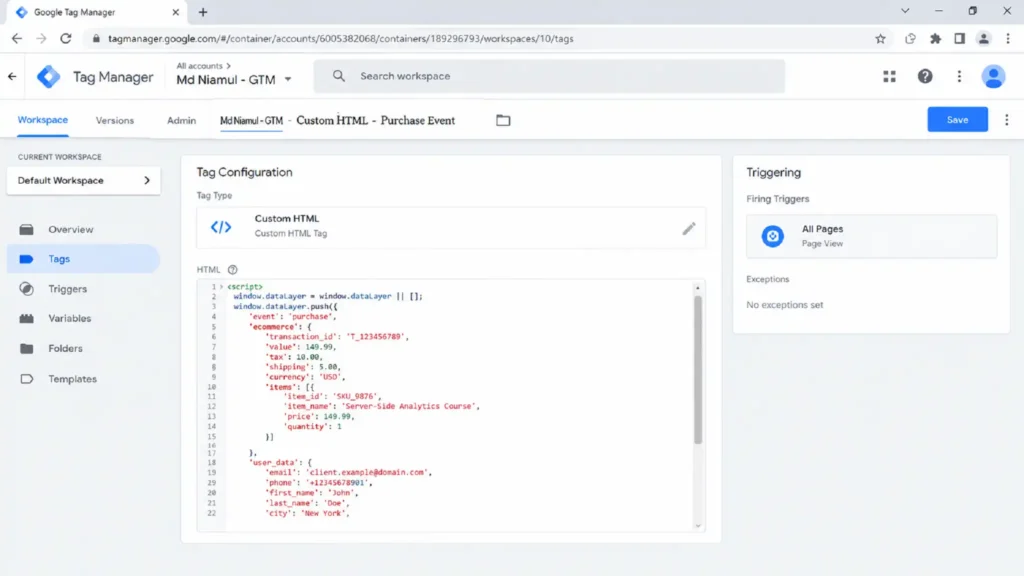
Task: Open the header more options menu
Action: [x=959, y=76]
